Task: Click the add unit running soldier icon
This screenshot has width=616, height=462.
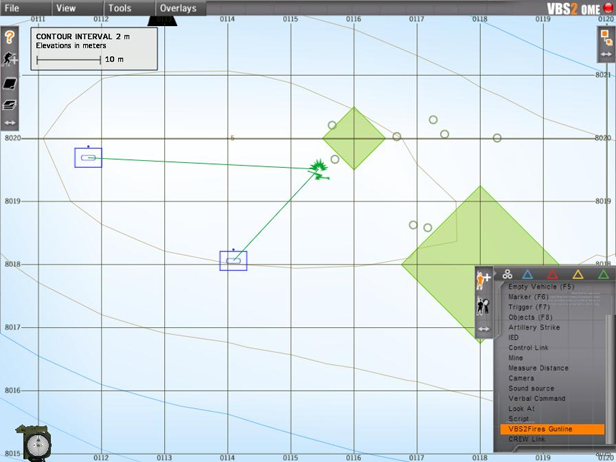Action: [10, 59]
